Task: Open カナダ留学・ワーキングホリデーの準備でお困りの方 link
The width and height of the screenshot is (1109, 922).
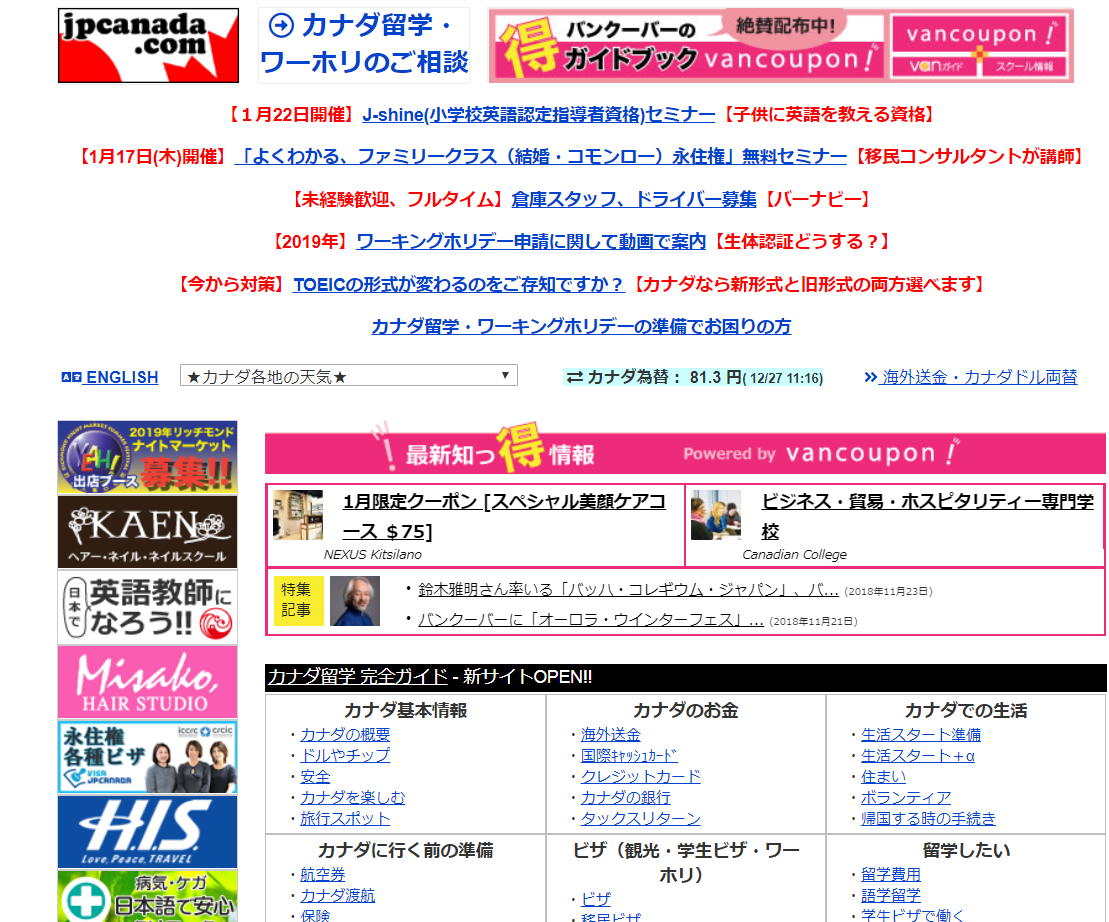Action: 581,326
